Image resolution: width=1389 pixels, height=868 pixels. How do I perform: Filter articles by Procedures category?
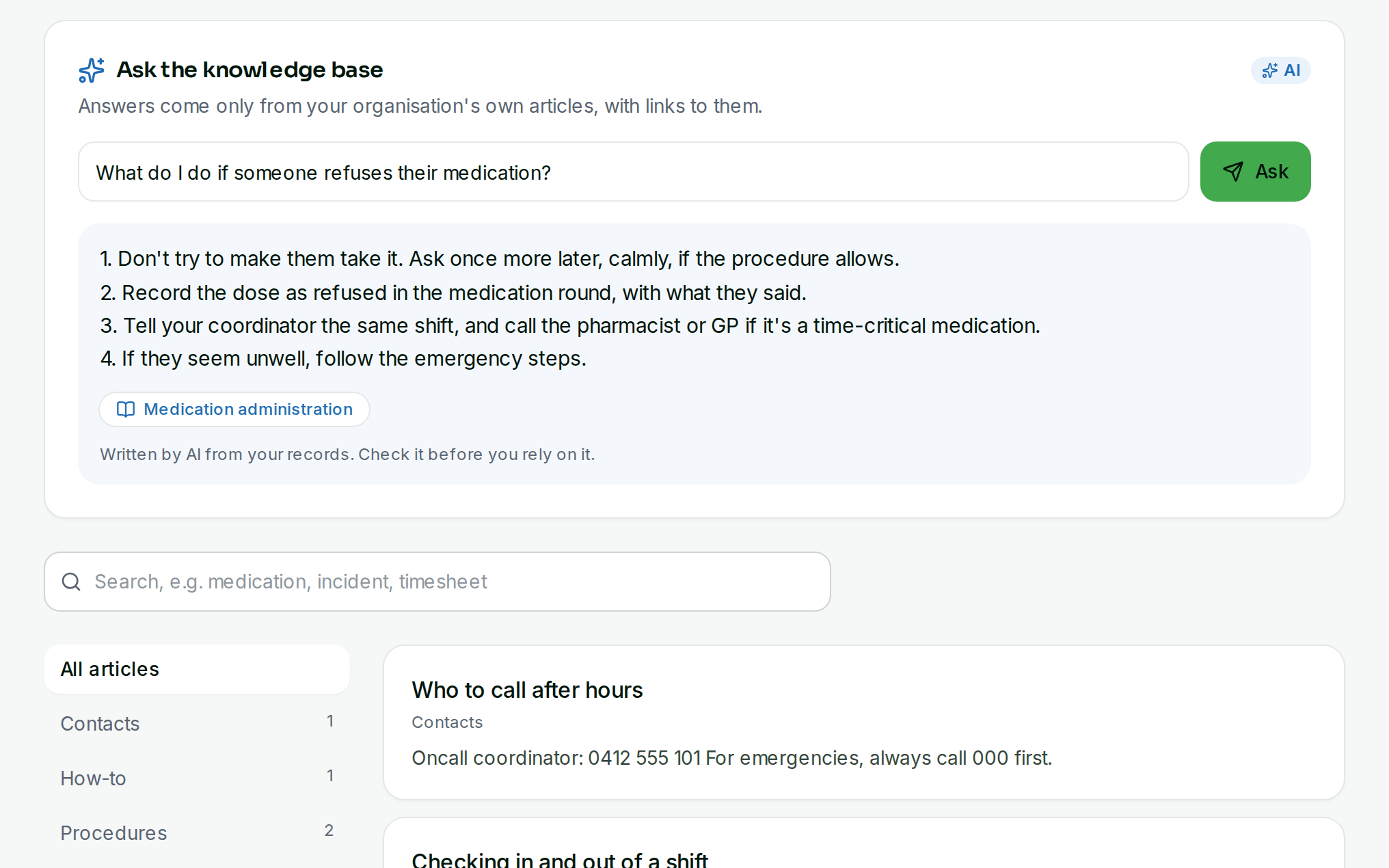tap(197, 833)
